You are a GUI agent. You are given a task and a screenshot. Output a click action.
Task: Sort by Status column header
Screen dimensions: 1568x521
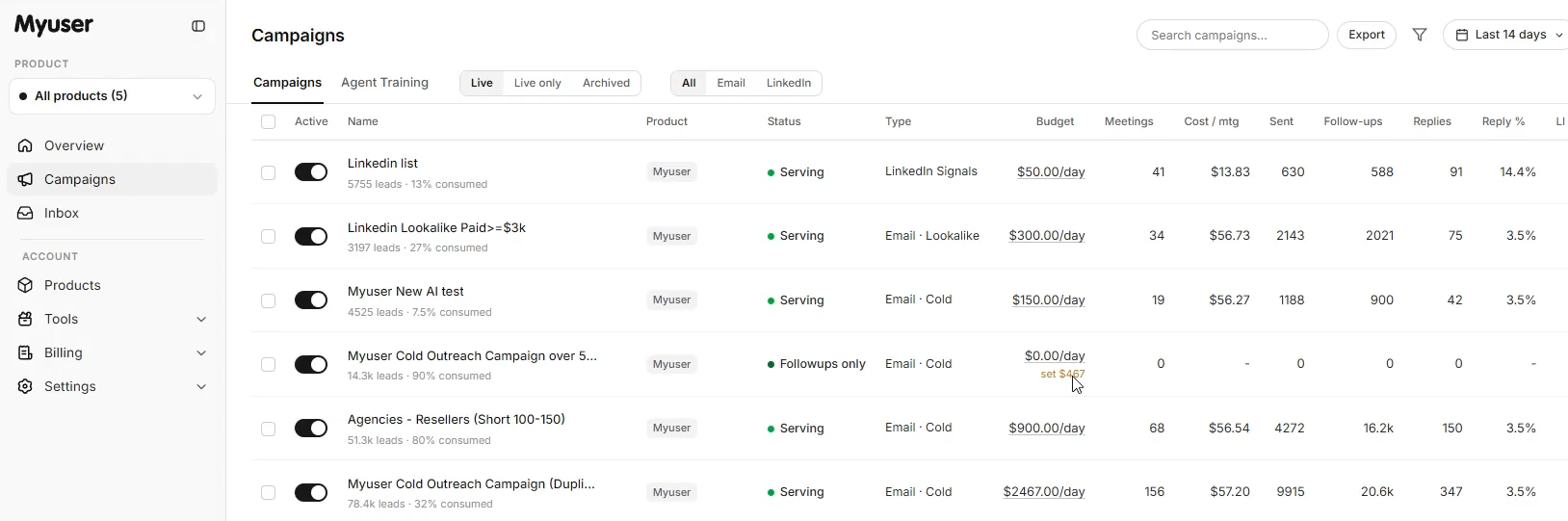pos(784,121)
